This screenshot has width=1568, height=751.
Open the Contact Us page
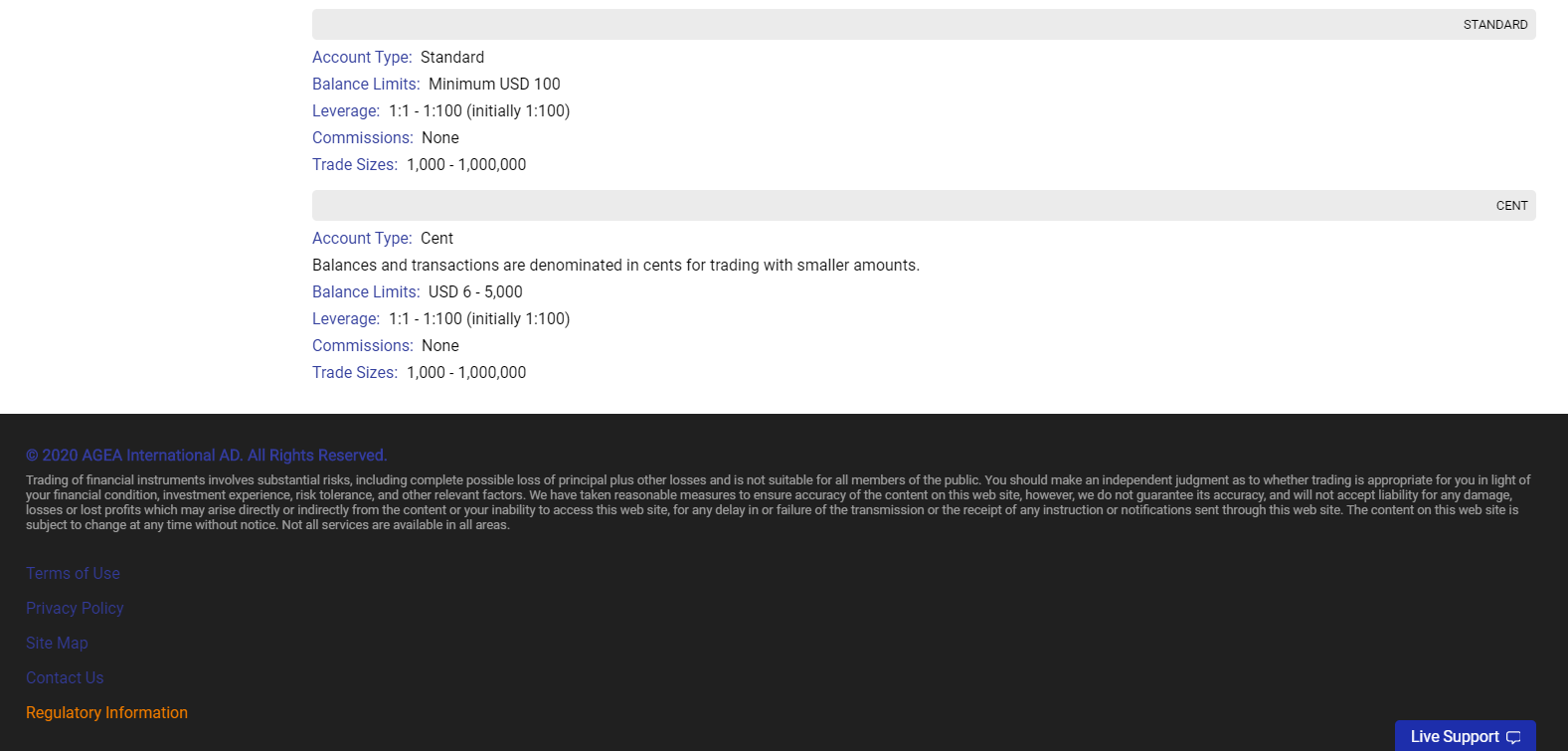click(x=65, y=678)
